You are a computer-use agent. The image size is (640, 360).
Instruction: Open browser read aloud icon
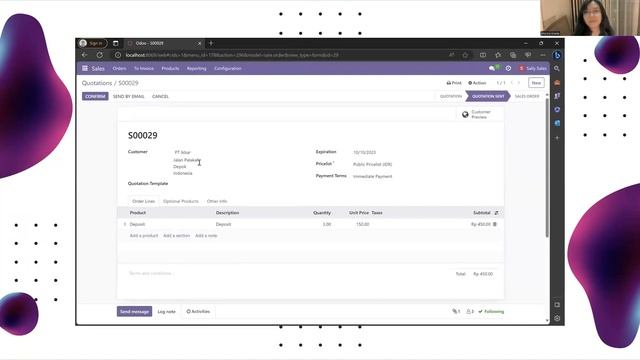click(451, 55)
